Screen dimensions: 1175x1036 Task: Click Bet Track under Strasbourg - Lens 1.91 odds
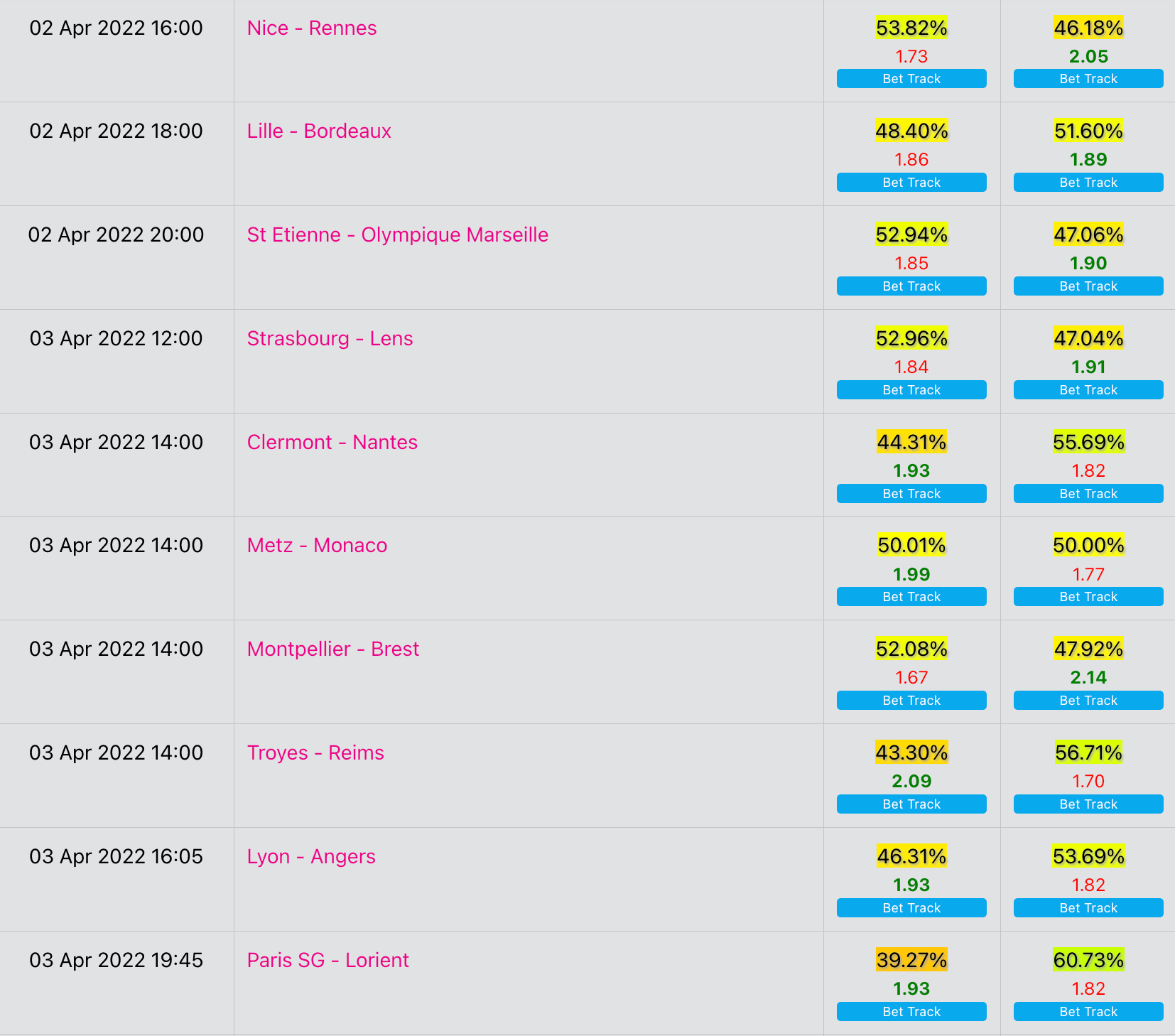click(1088, 390)
